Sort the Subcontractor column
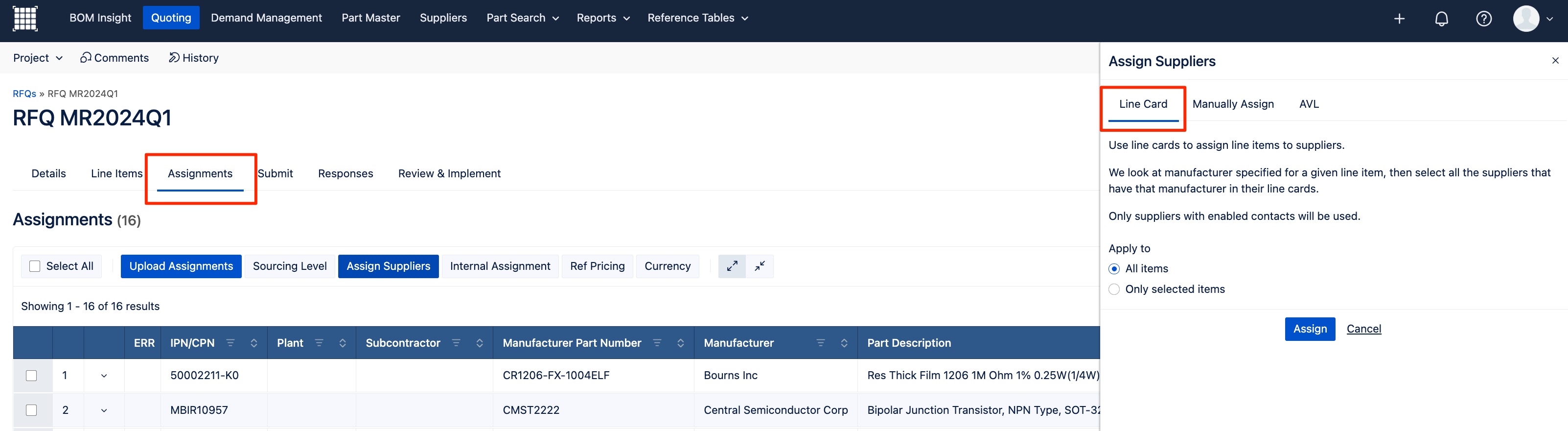The image size is (1568, 431). click(x=480, y=343)
